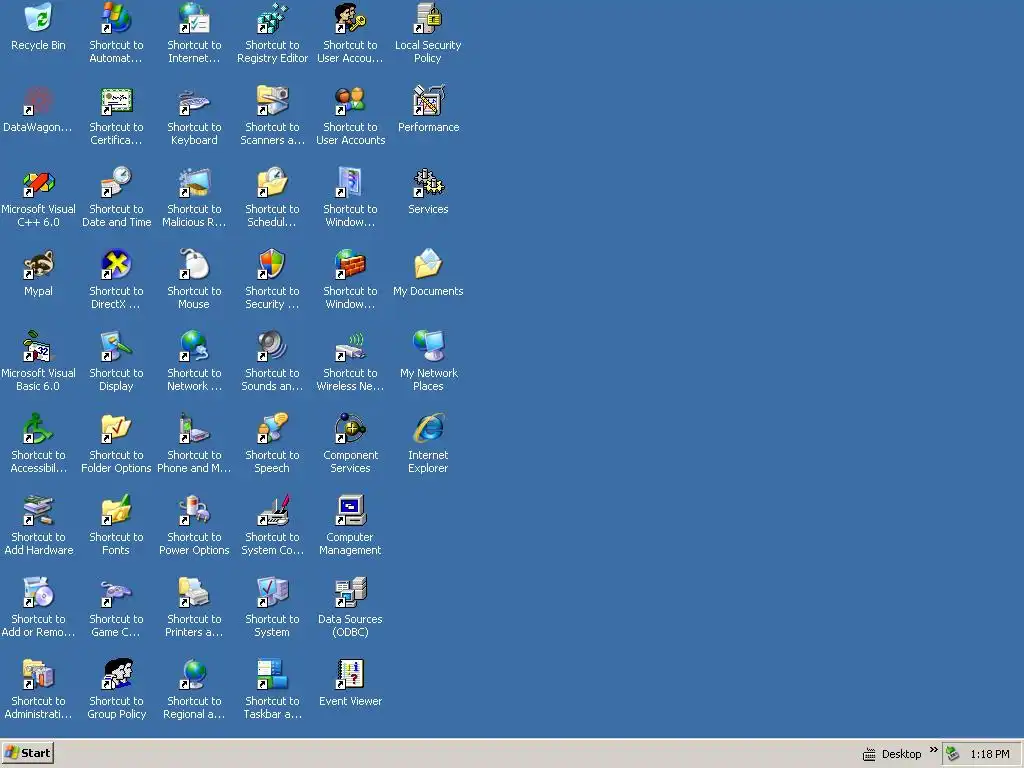The image size is (1024, 768).
Task: Select the Mypal raccoon icon
Action: pyautogui.click(x=38, y=264)
